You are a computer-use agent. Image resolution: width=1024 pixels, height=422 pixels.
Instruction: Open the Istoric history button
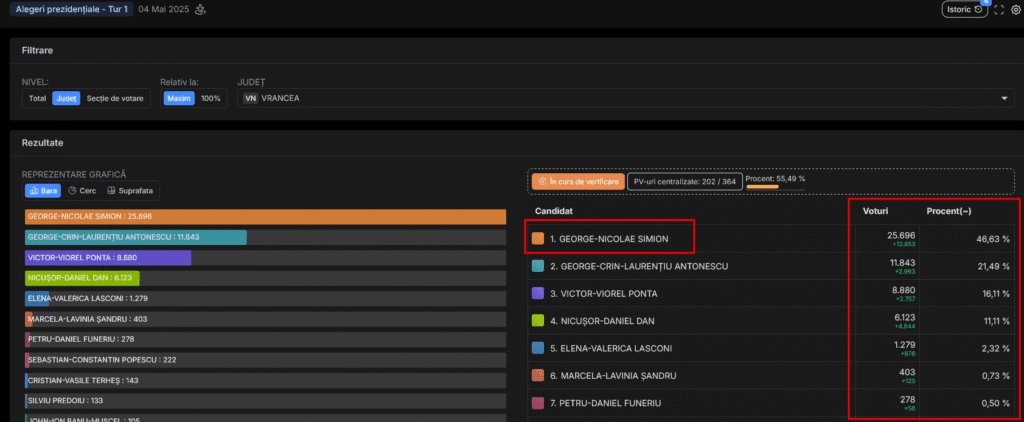[x=964, y=10]
